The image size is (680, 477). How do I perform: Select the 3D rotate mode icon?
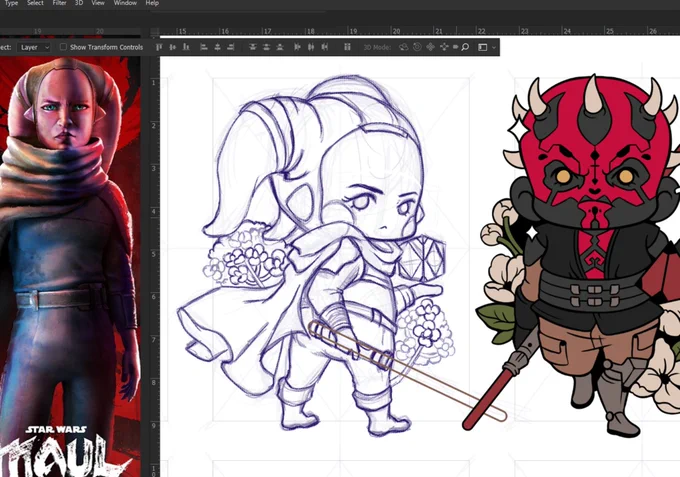(403, 47)
